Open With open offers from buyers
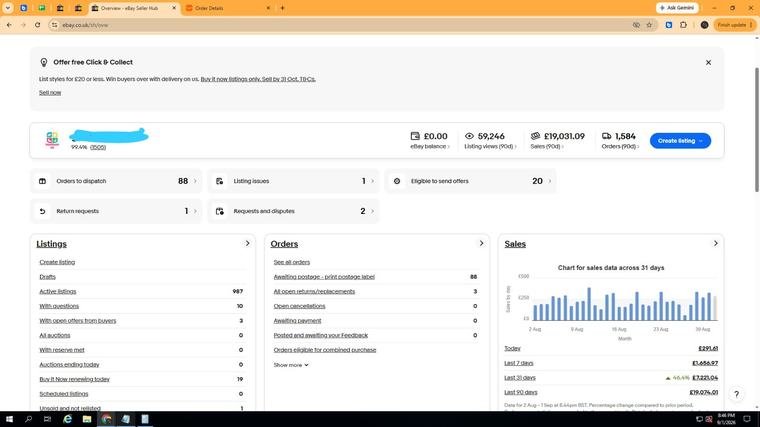 coord(78,320)
